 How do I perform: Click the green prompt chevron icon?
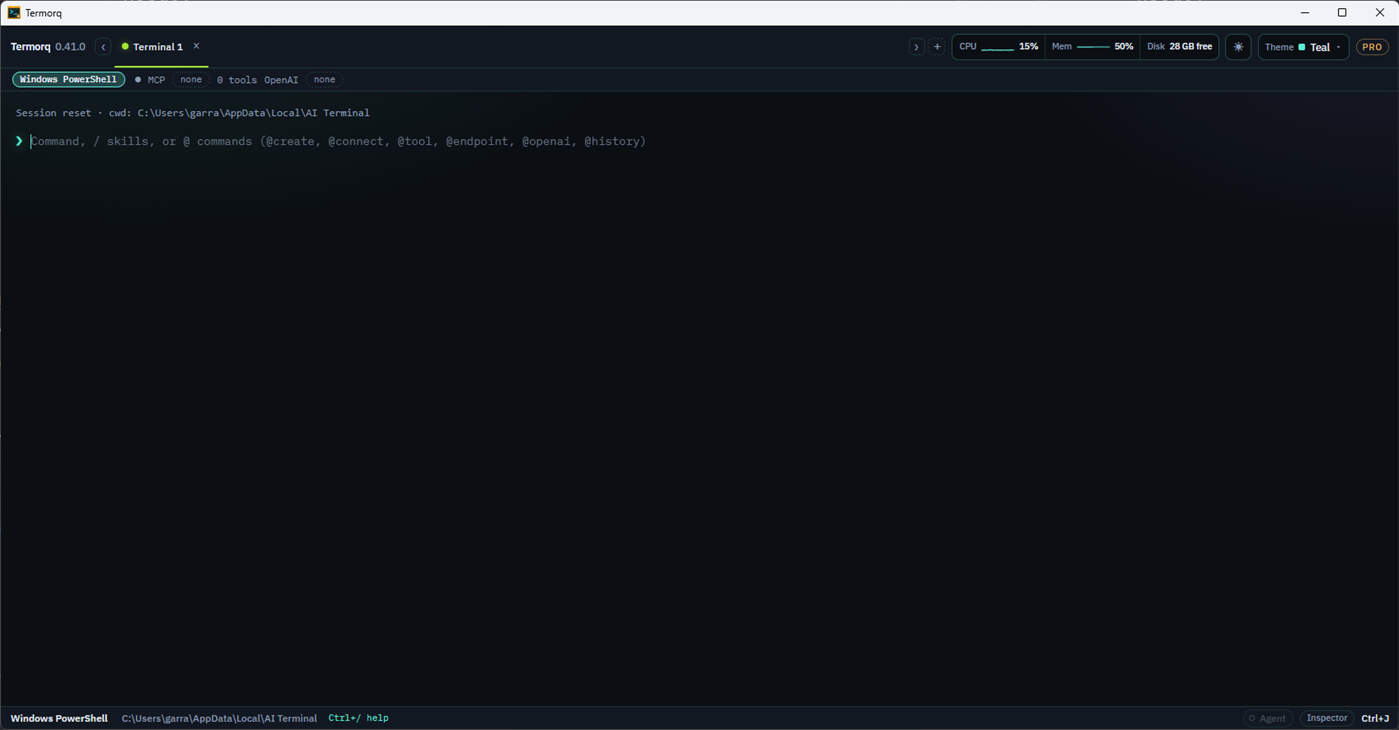(x=19, y=141)
